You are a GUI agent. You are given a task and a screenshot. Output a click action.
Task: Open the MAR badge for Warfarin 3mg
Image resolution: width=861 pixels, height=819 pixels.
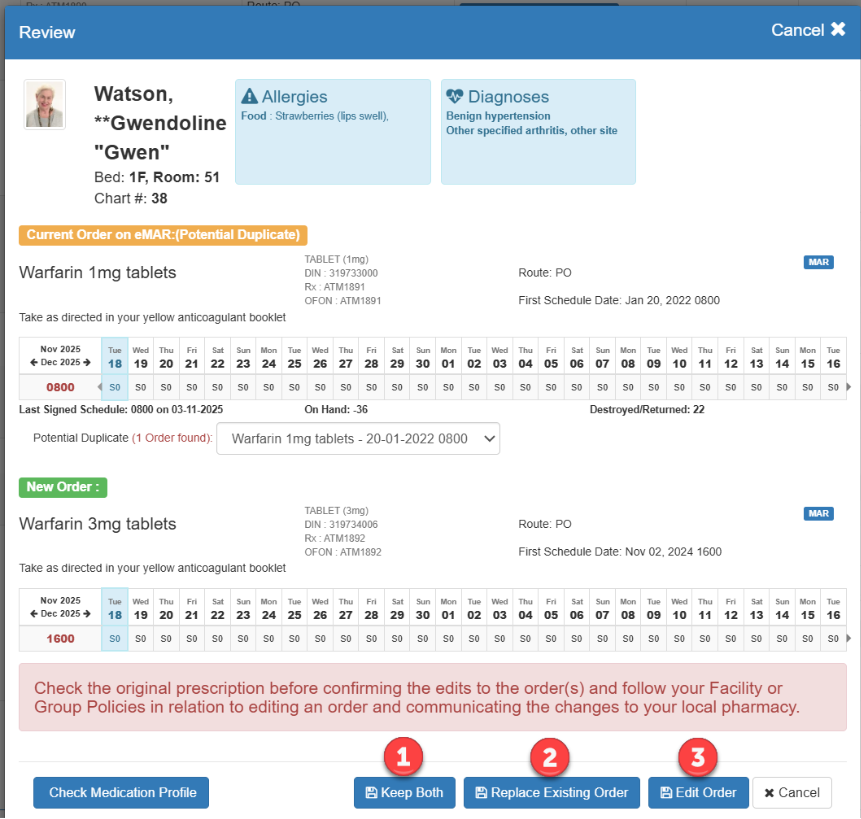(818, 514)
